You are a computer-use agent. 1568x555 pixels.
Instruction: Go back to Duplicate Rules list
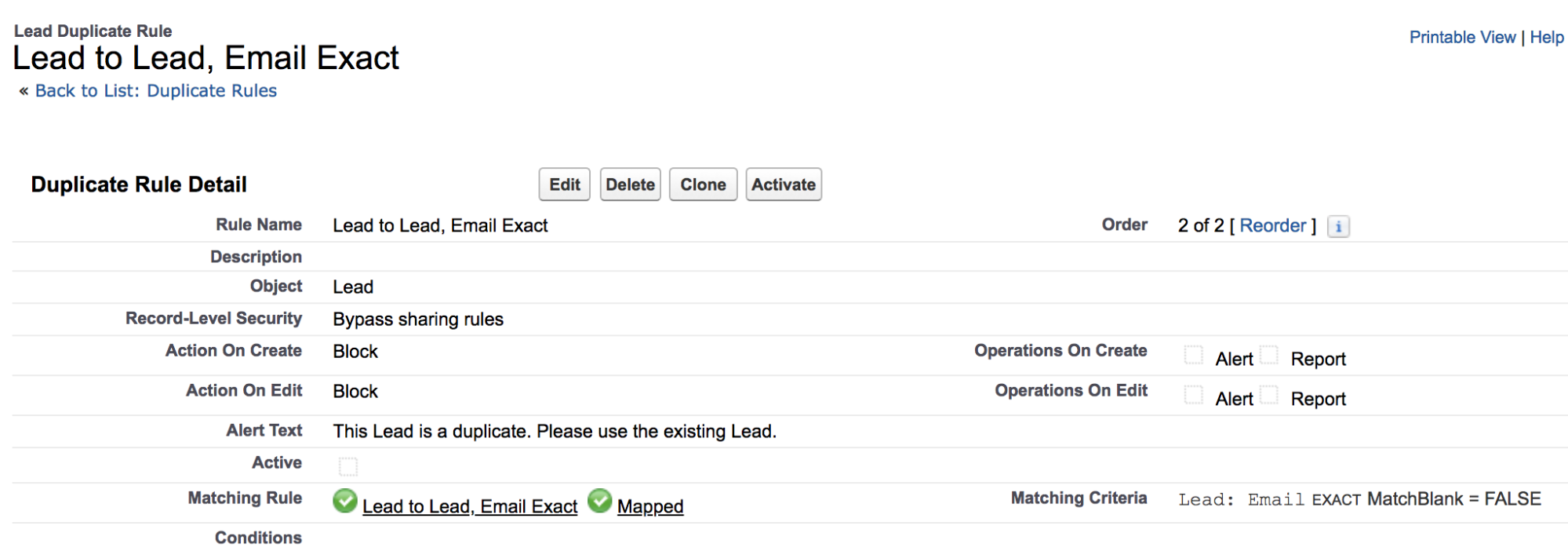[x=156, y=91]
